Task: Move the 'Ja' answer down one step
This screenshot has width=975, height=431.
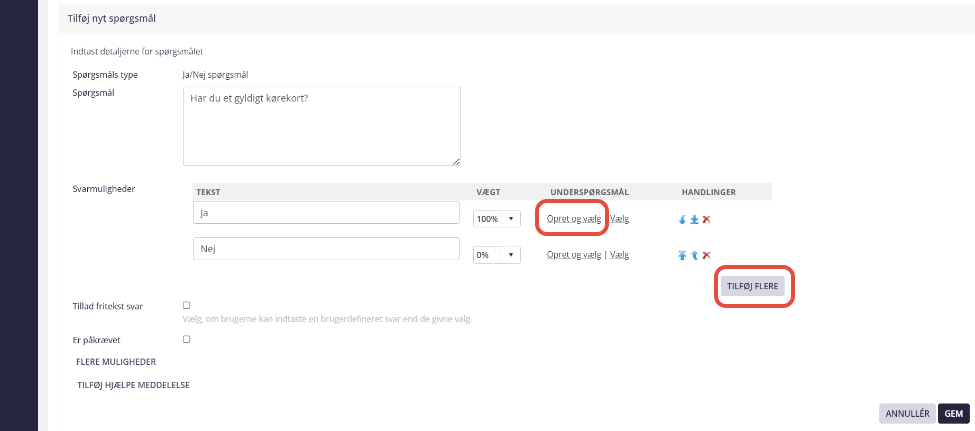Action: 683,219
